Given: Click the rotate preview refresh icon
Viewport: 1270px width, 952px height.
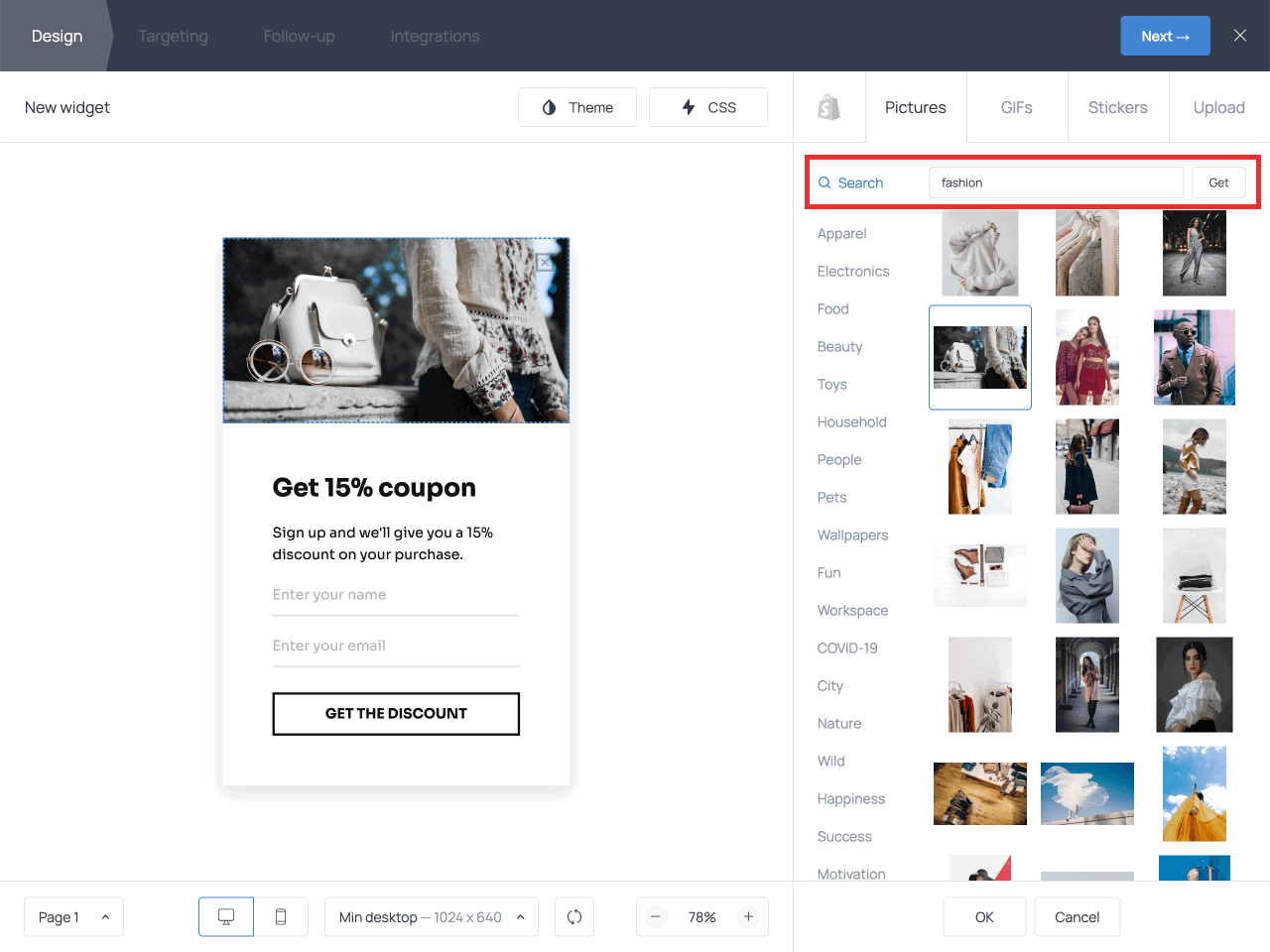Looking at the screenshot, I should tap(573, 916).
